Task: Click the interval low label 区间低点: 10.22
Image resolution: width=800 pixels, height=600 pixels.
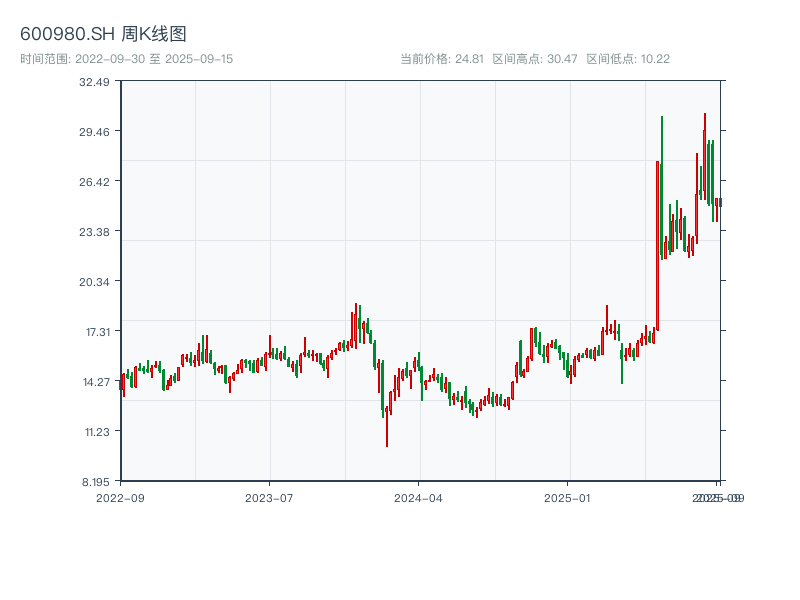Action: (x=628, y=59)
